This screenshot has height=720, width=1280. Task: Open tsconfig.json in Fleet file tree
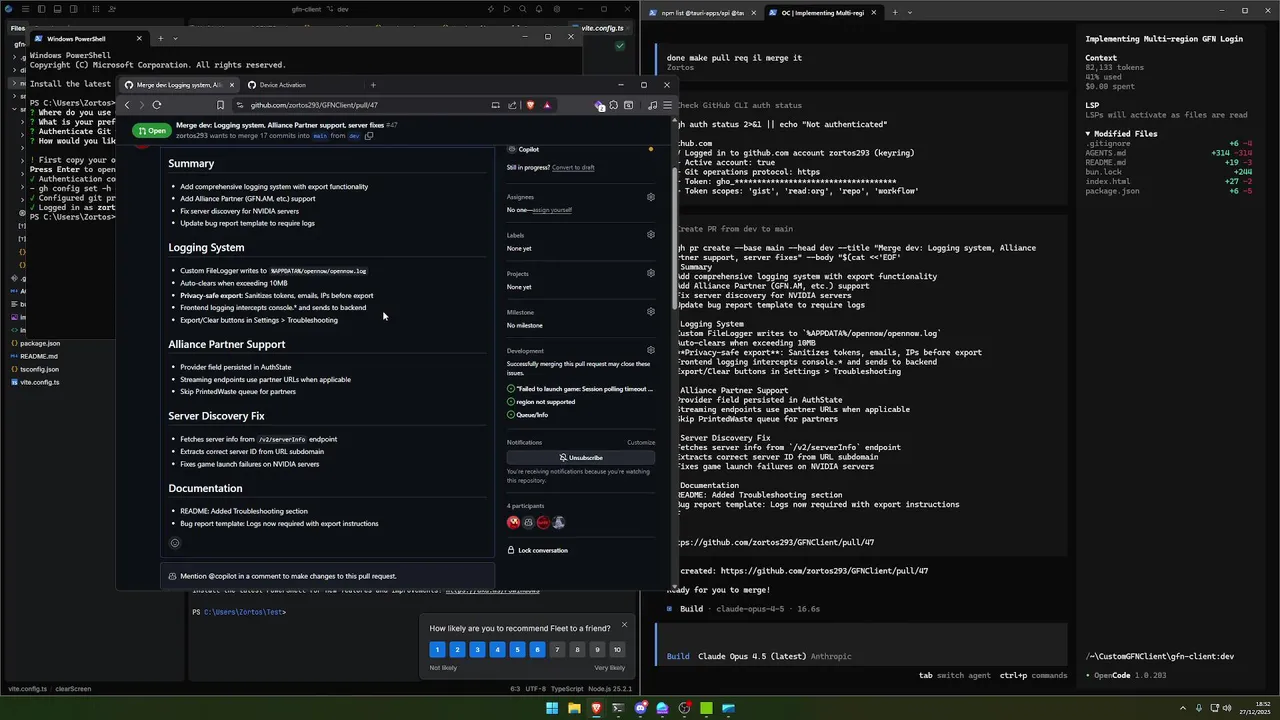pyautogui.click(x=39, y=369)
